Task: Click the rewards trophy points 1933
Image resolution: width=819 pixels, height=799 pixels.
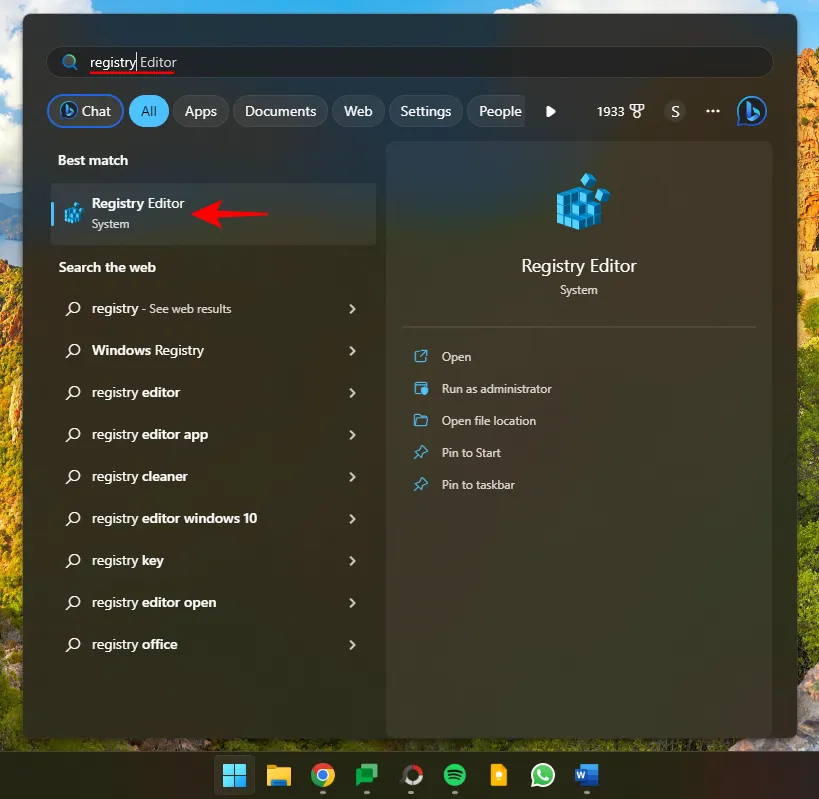Action: coord(620,111)
